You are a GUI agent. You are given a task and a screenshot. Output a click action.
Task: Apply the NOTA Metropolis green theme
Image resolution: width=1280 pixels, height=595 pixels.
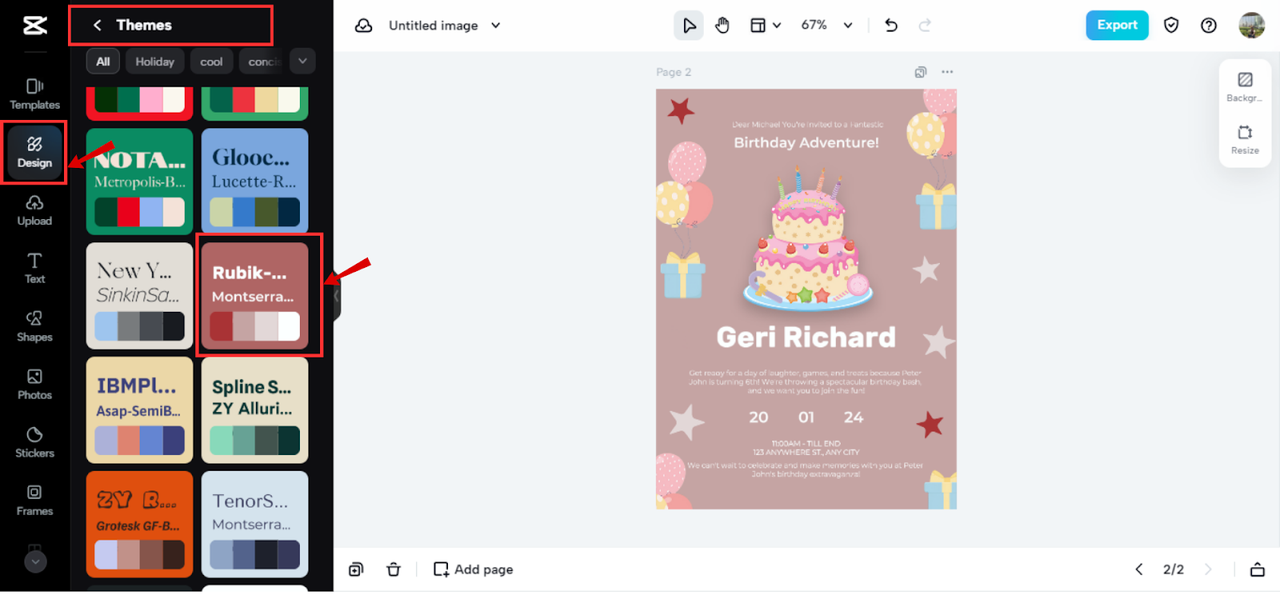(140, 181)
